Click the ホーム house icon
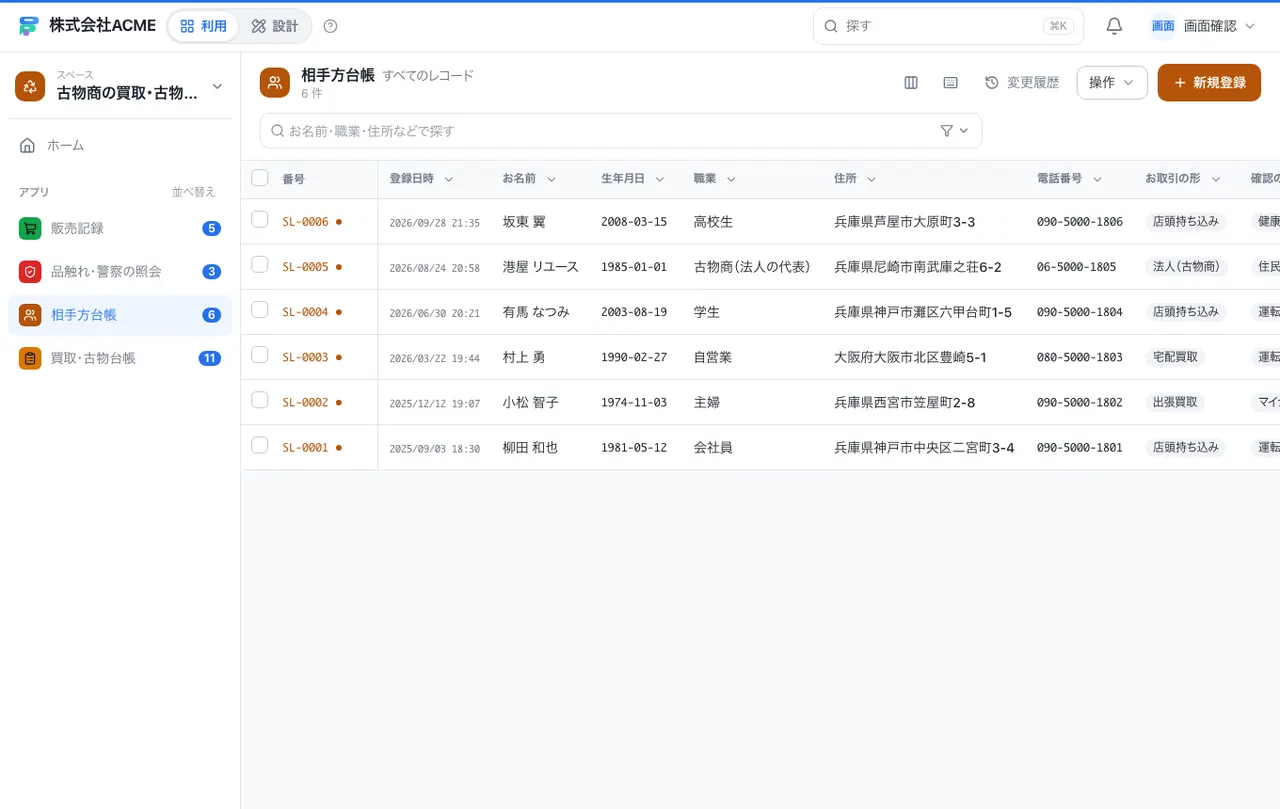 pyautogui.click(x=28, y=145)
